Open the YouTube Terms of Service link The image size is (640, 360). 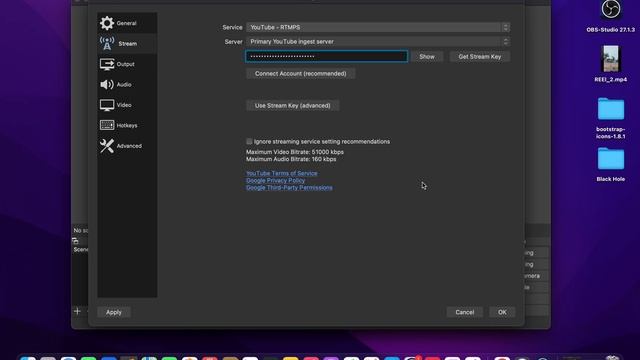pos(282,173)
